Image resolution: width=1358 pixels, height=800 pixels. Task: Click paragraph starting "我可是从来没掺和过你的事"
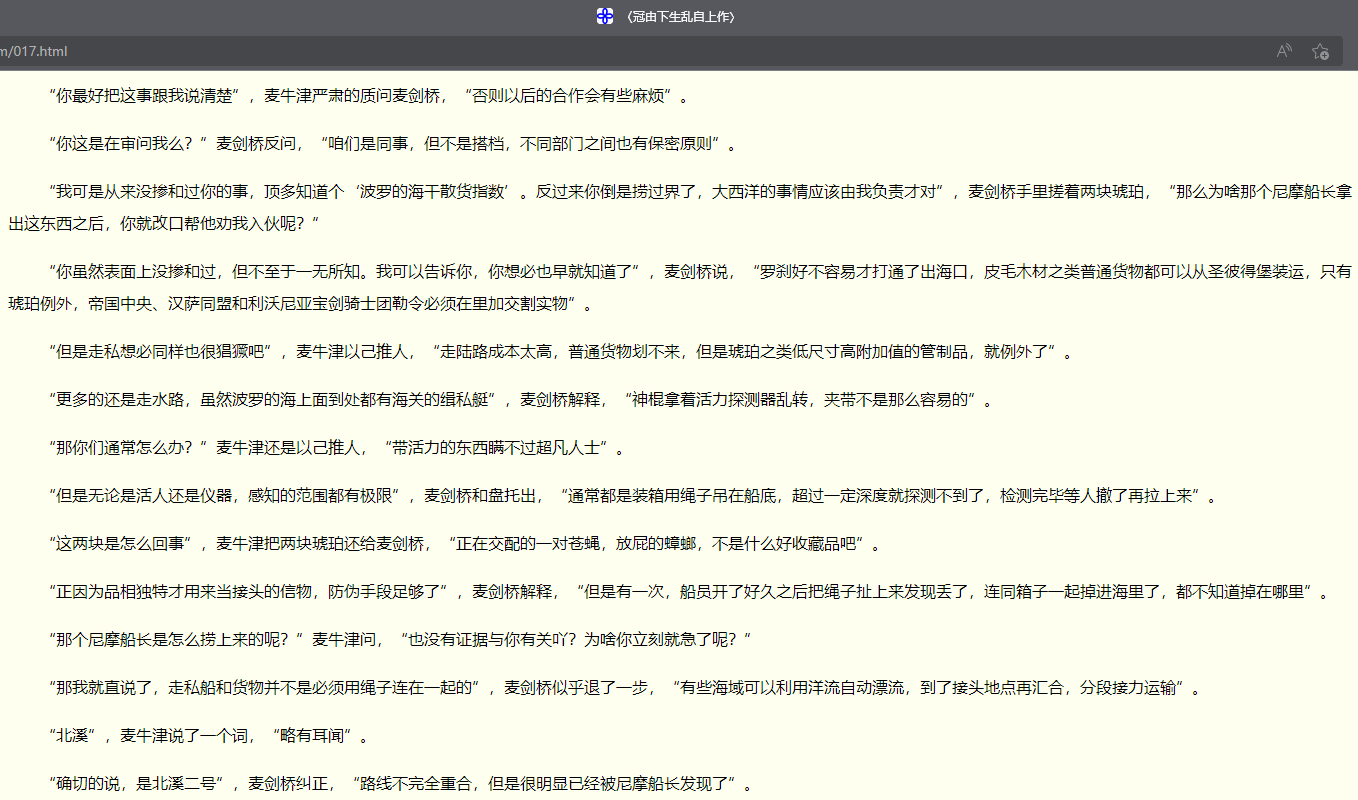680,207
